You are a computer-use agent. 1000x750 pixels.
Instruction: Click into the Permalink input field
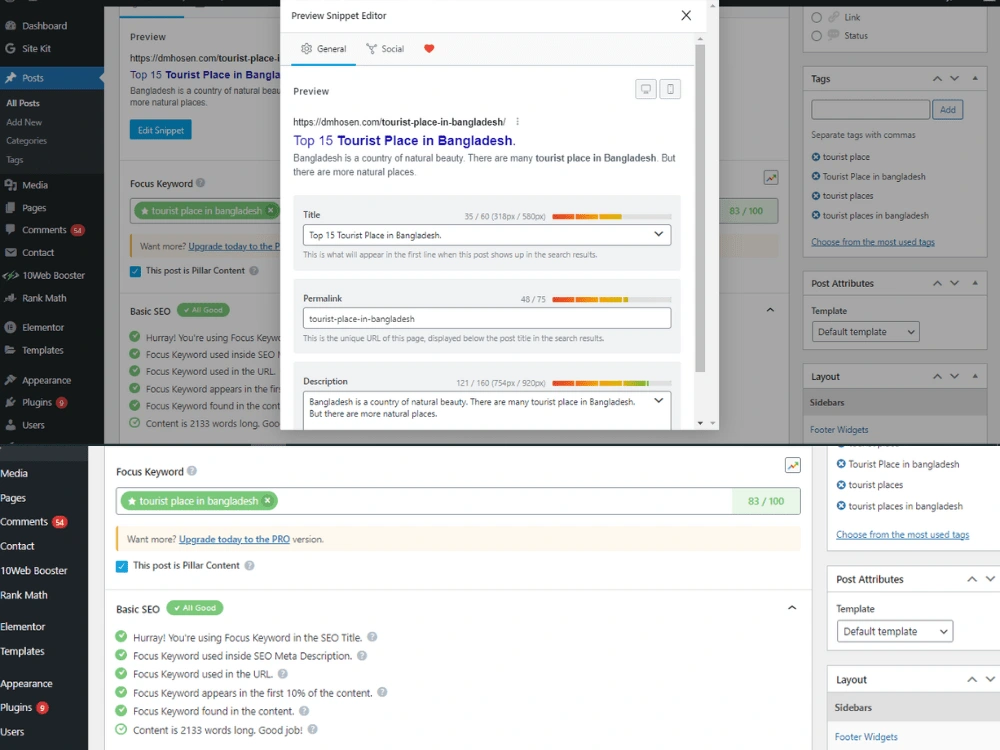click(487, 318)
